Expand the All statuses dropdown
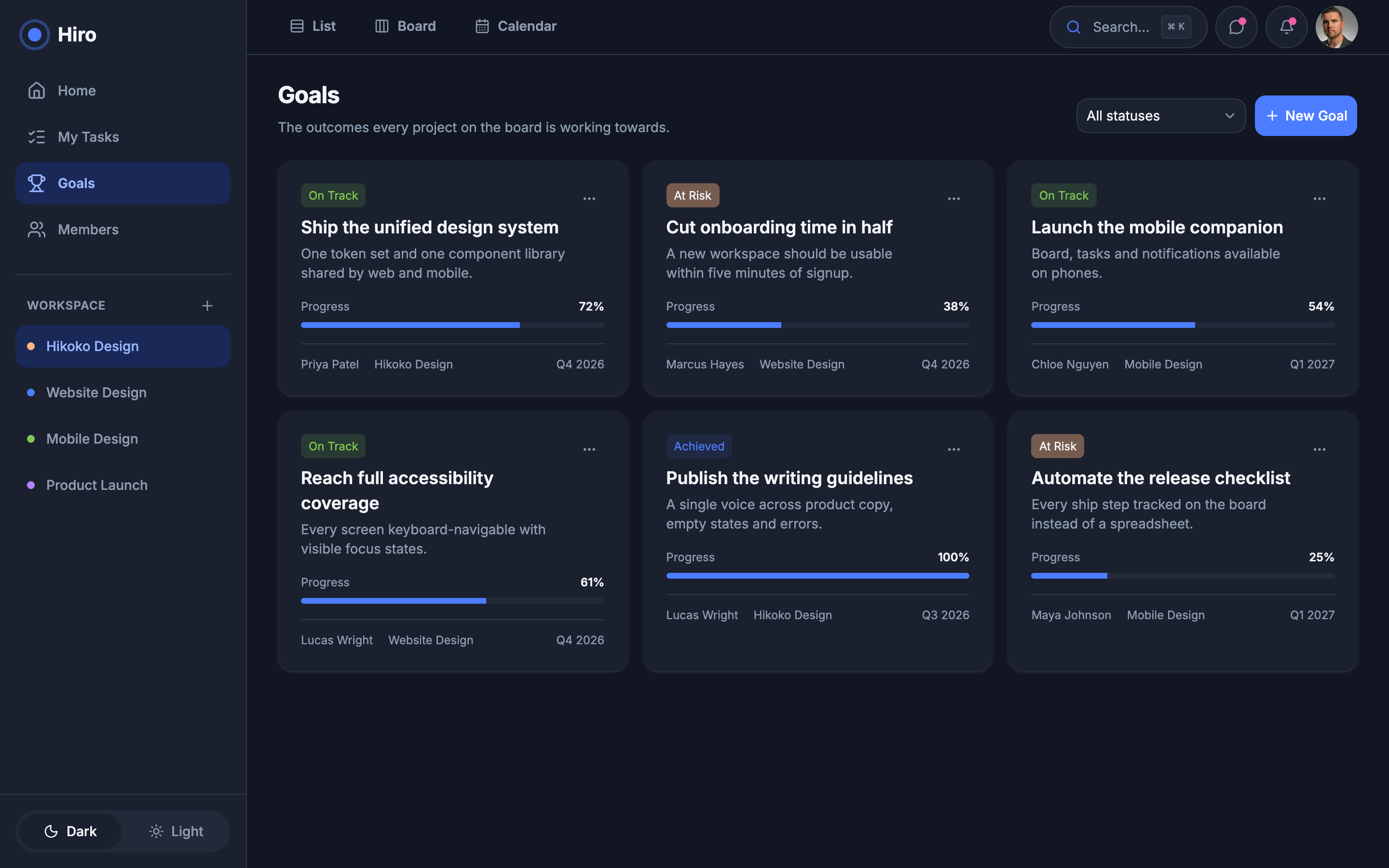1389x868 pixels. coord(1160,116)
